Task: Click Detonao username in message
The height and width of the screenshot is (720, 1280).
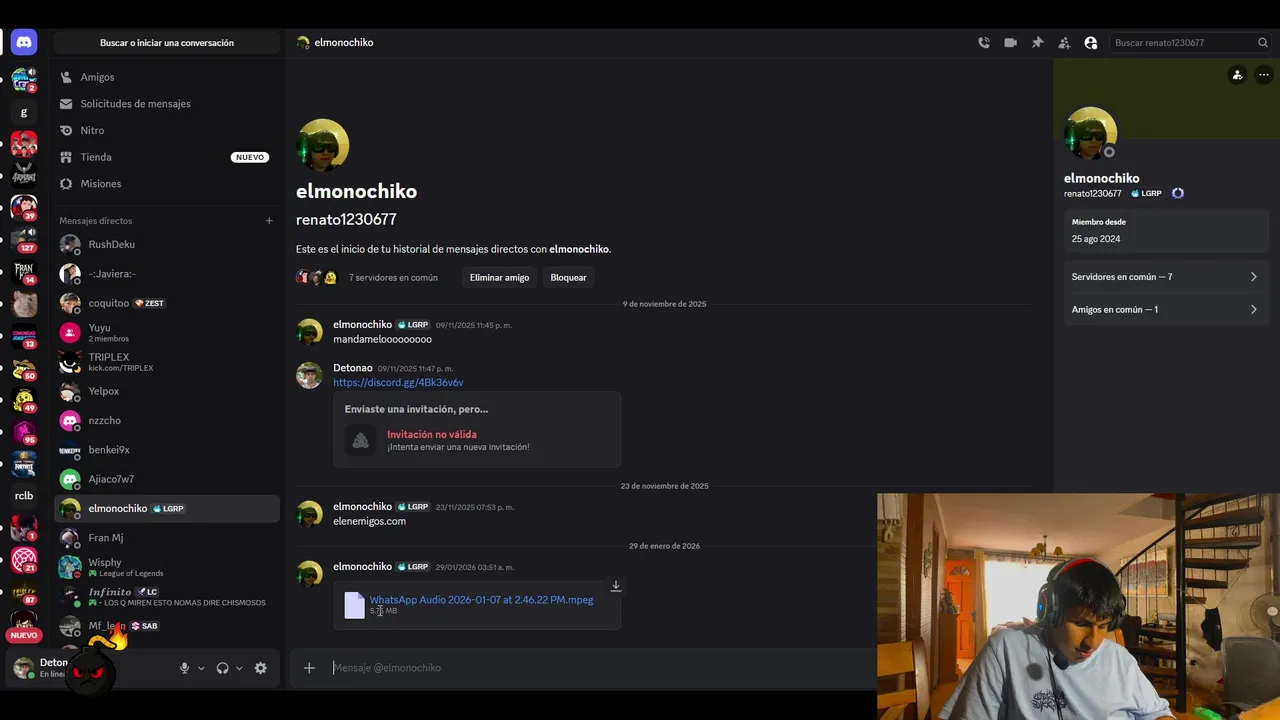Action: (x=353, y=368)
